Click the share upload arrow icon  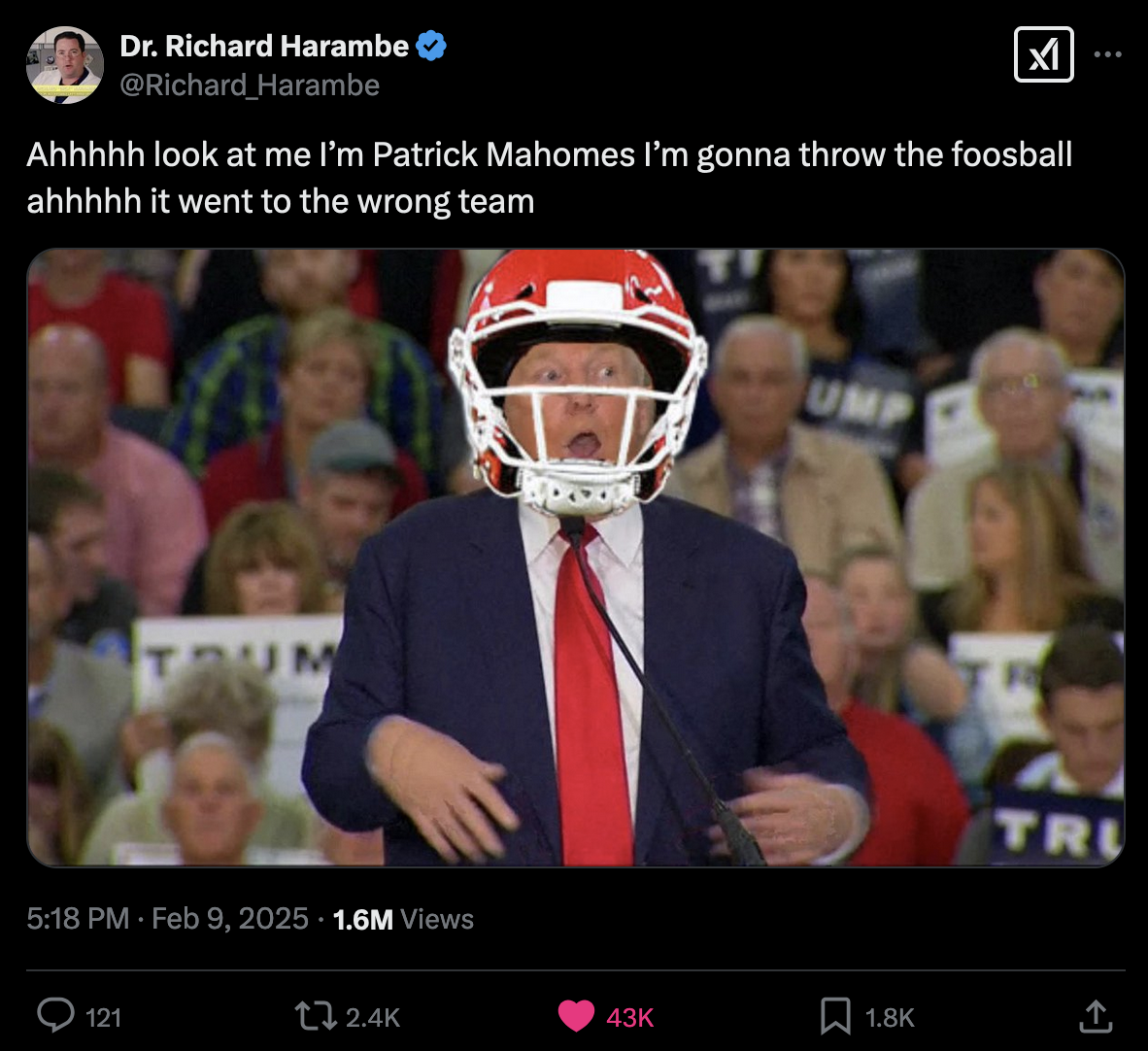point(1096,1017)
